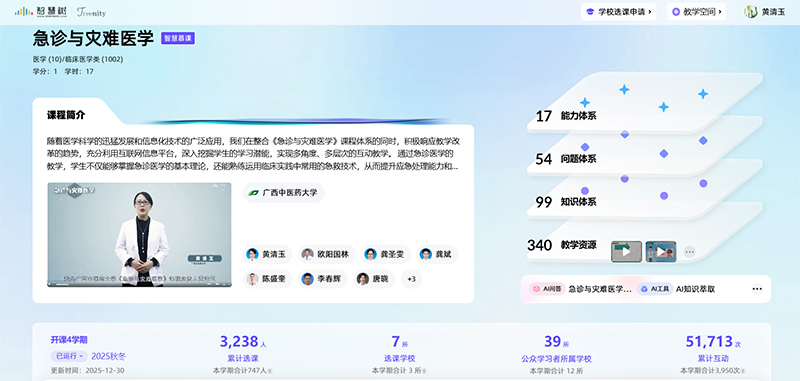The width and height of the screenshot is (800, 381).
Task: Play the course intro video thumbnail
Action: 139,235
